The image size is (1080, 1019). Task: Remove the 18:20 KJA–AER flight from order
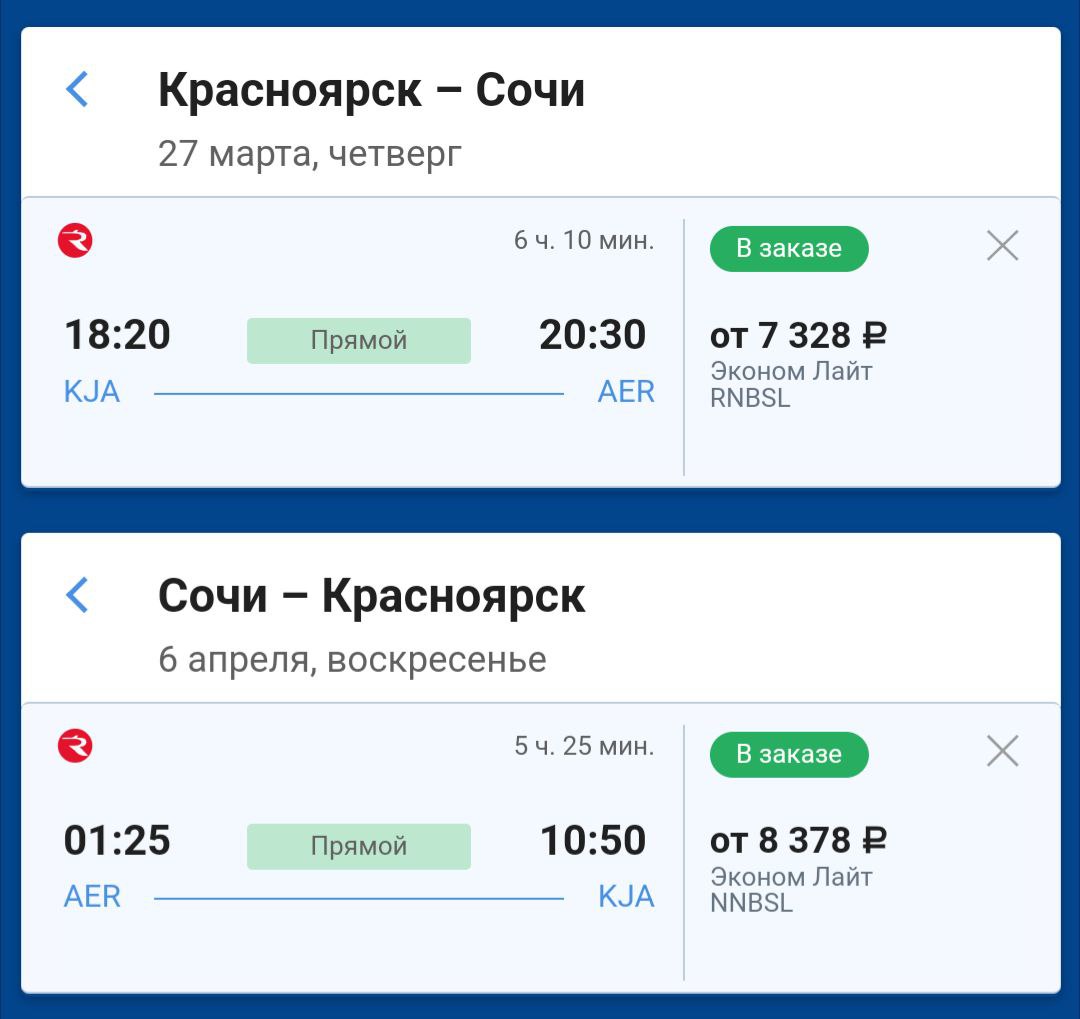tap(1002, 246)
